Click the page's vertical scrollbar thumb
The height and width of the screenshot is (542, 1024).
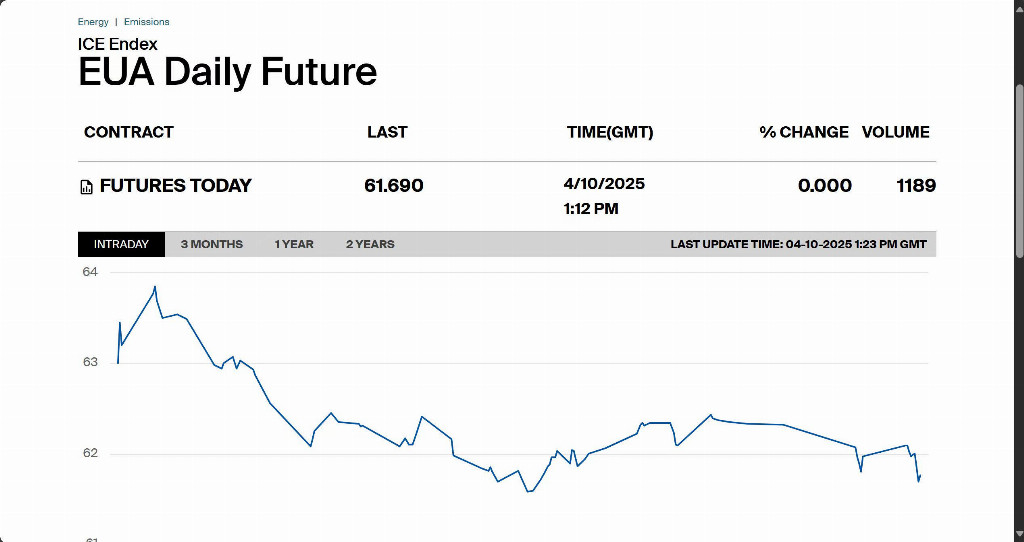[1019, 170]
